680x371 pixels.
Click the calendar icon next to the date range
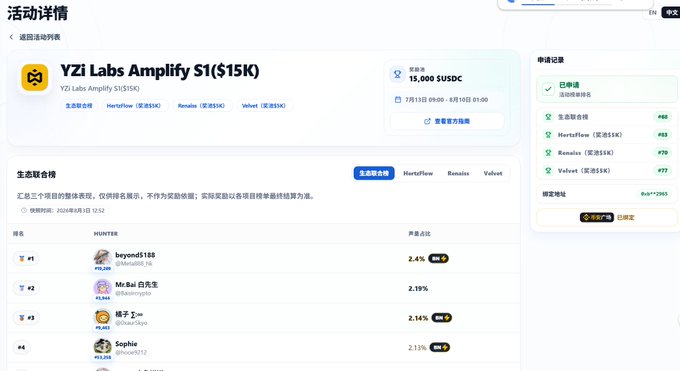(x=398, y=100)
